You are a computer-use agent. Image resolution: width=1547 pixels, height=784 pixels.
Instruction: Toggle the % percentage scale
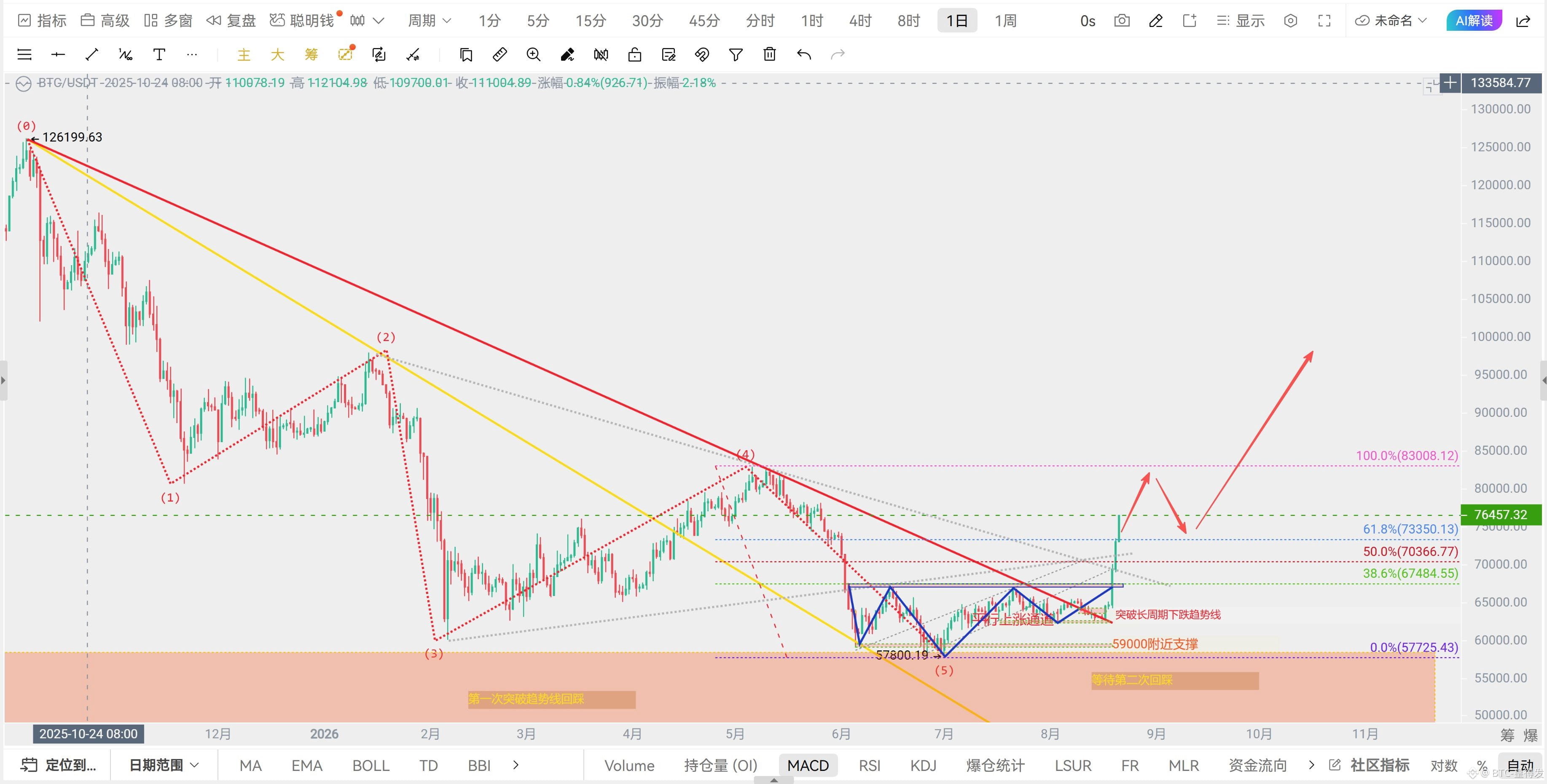click(1482, 765)
